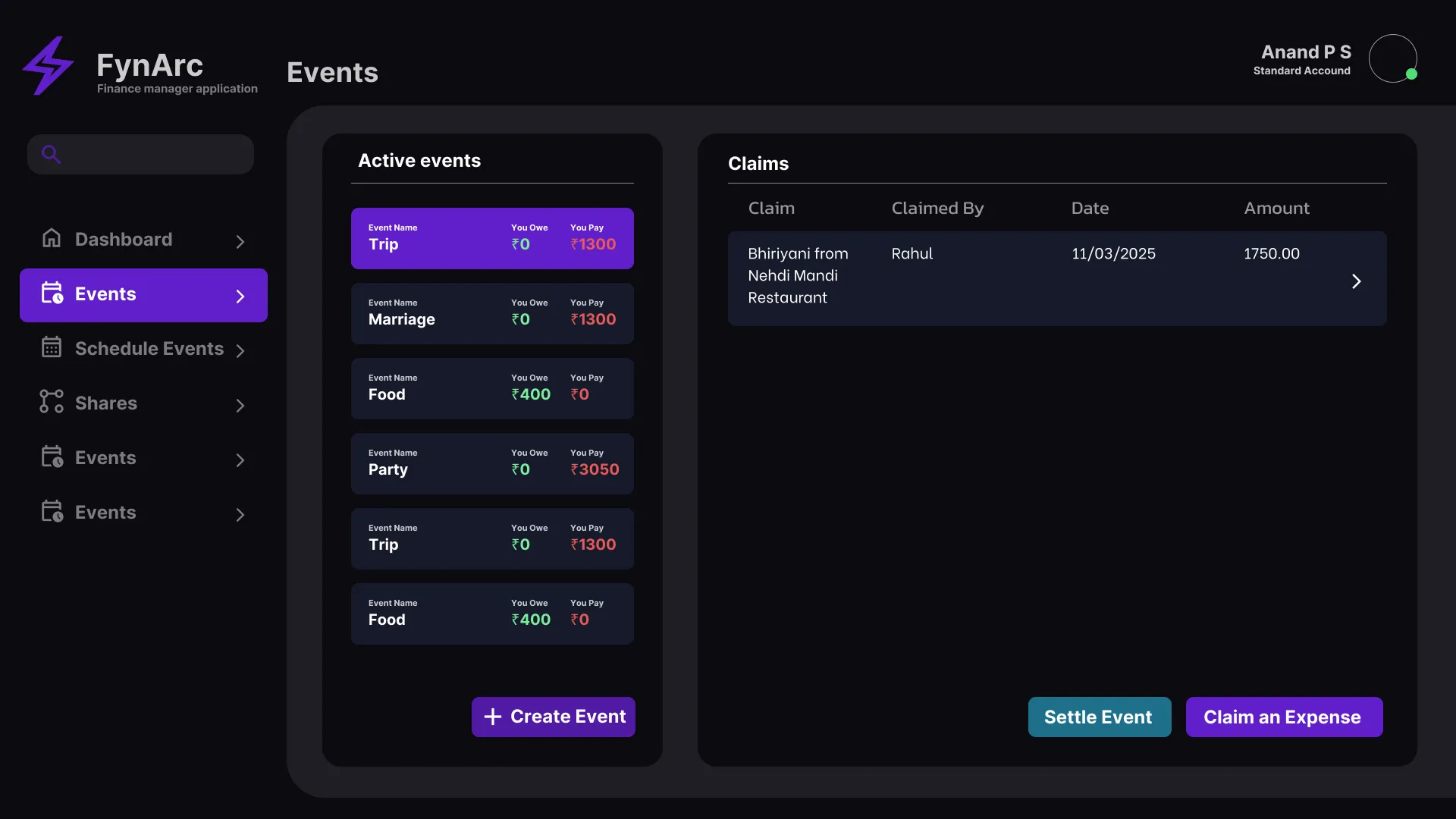
Task: Expand the Shares section chevron
Action: coord(240,405)
